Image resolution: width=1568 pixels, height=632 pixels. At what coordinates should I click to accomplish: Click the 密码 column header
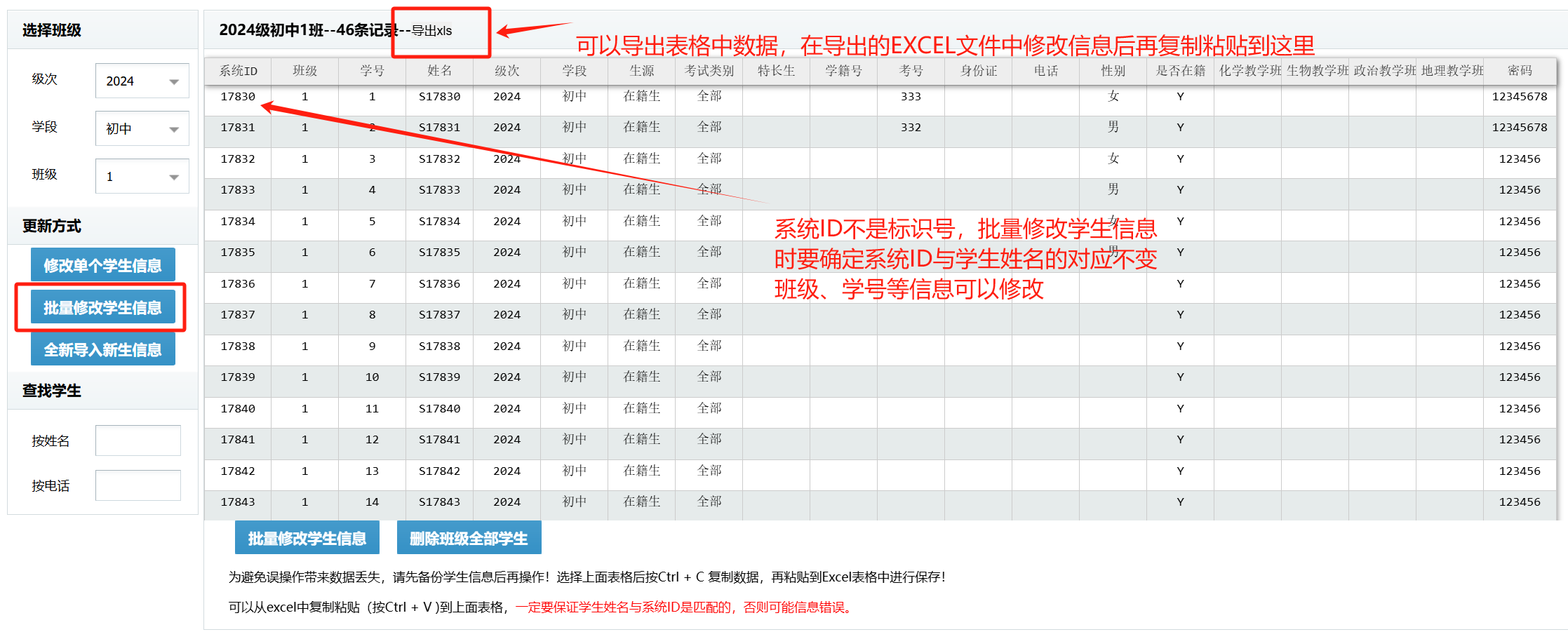tap(1519, 71)
